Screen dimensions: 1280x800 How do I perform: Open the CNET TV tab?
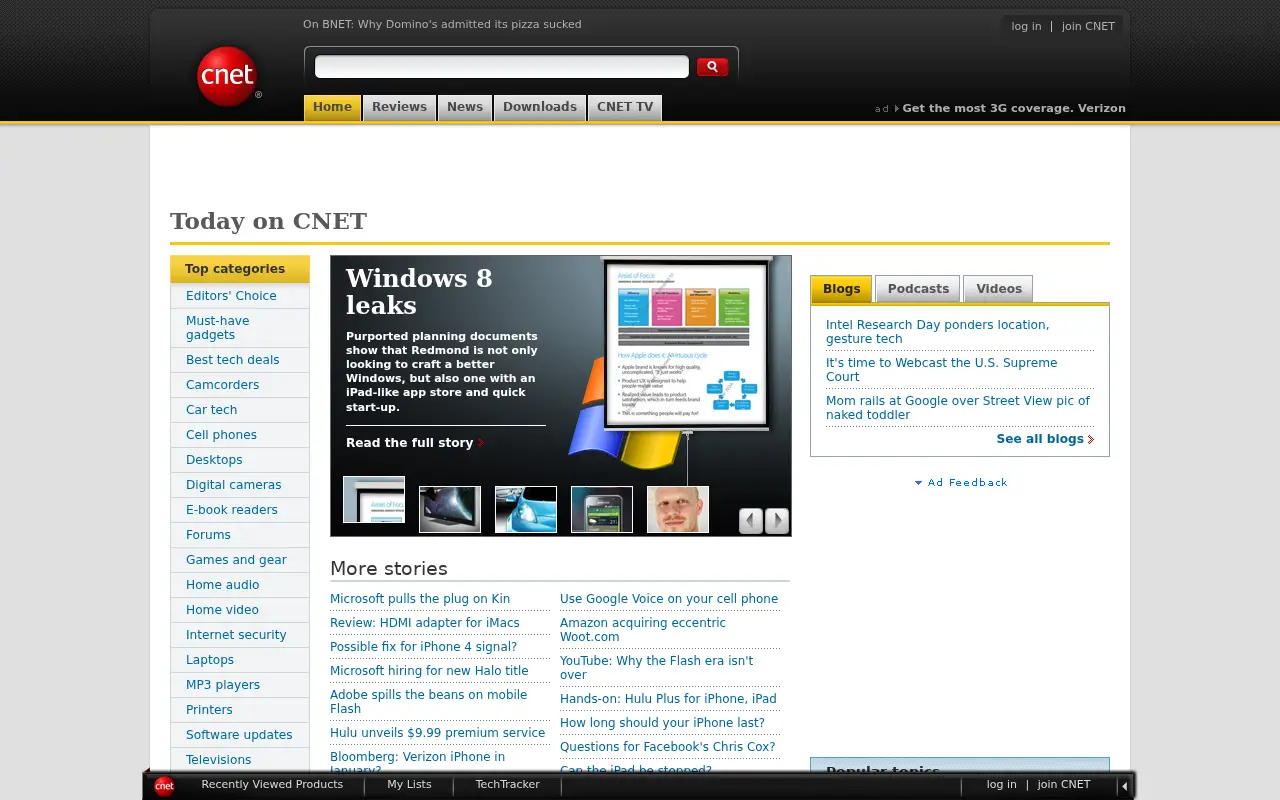pos(625,108)
